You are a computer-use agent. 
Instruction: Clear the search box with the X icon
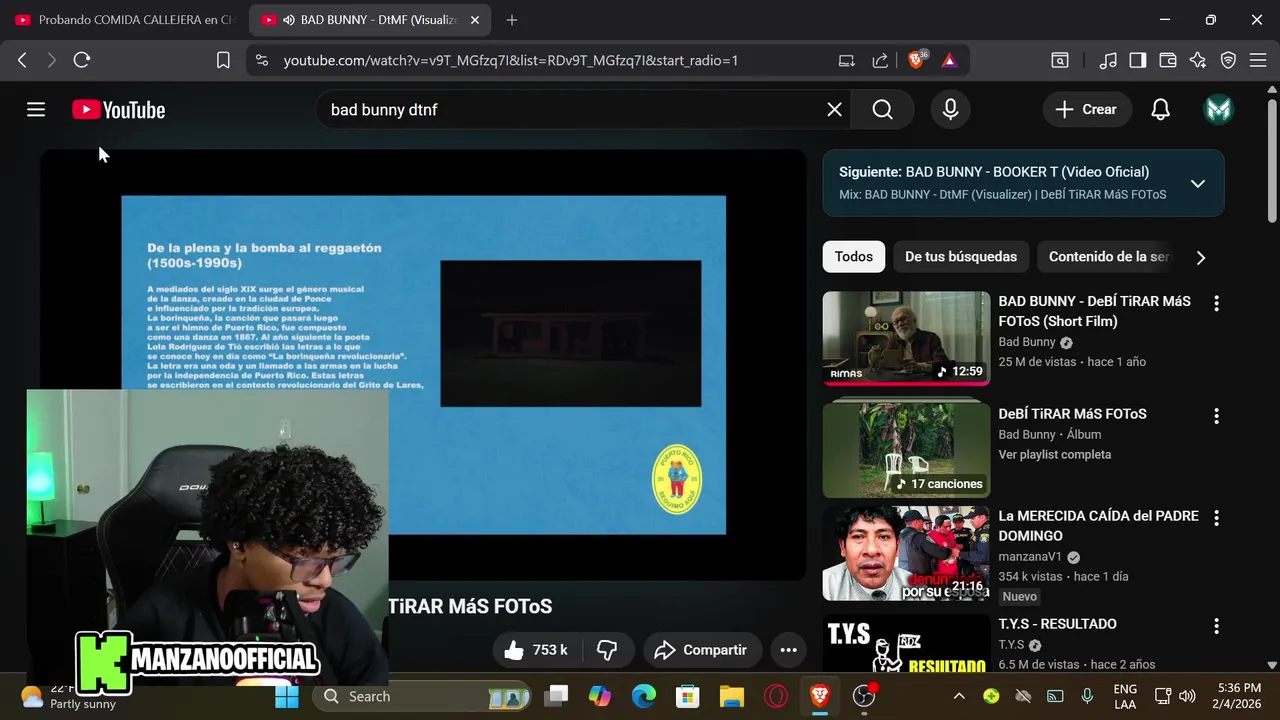[834, 110]
